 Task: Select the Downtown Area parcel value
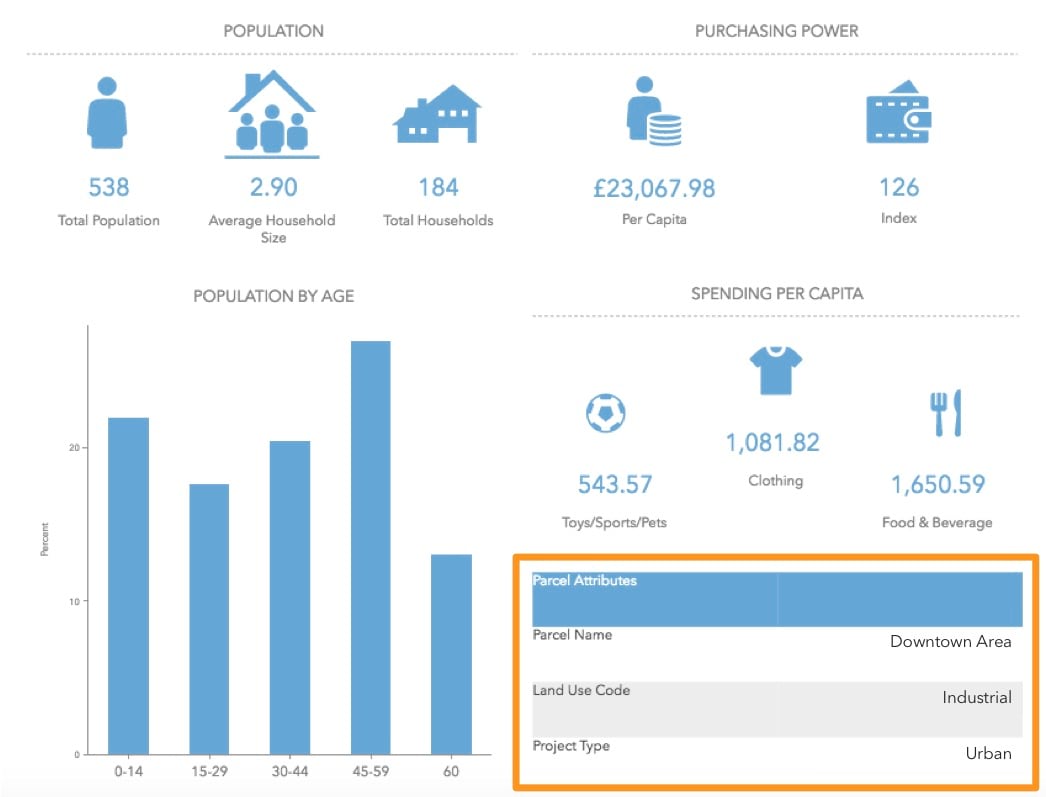[x=951, y=642]
